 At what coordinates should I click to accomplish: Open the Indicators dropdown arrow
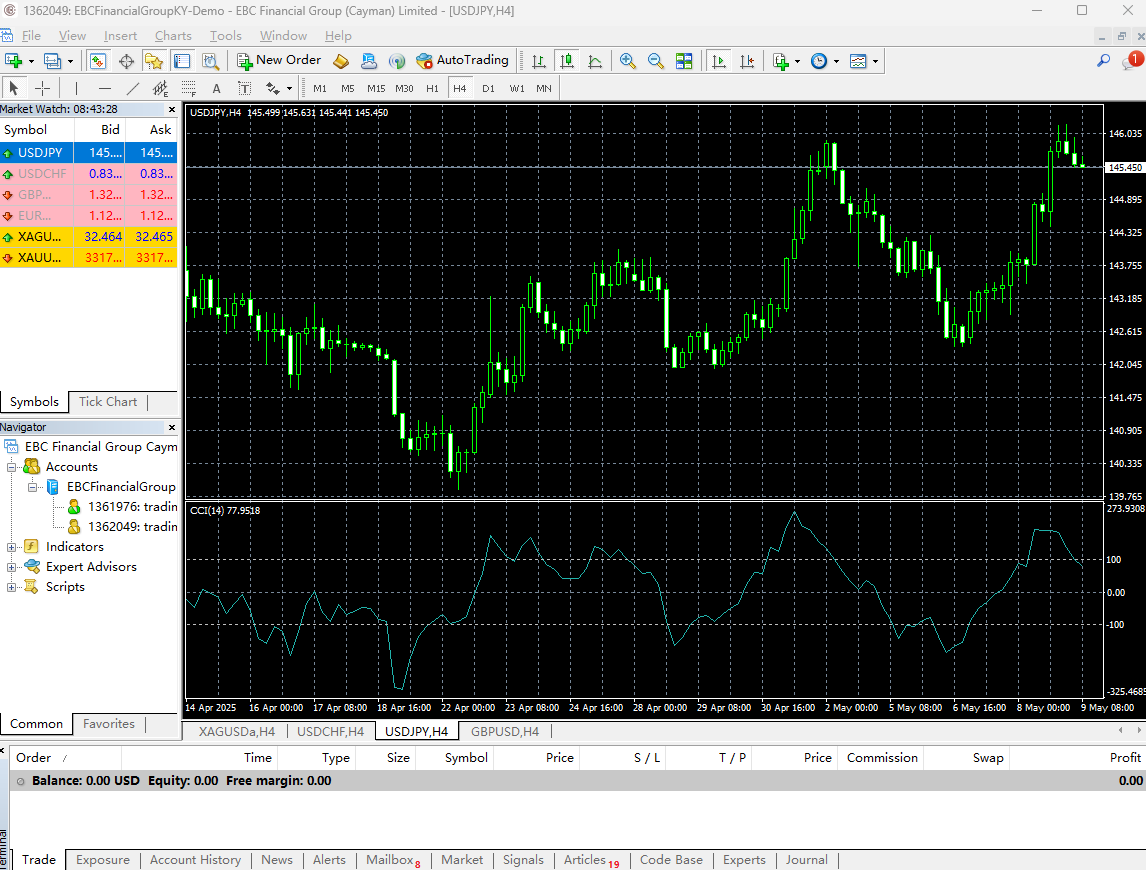pos(797,61)
